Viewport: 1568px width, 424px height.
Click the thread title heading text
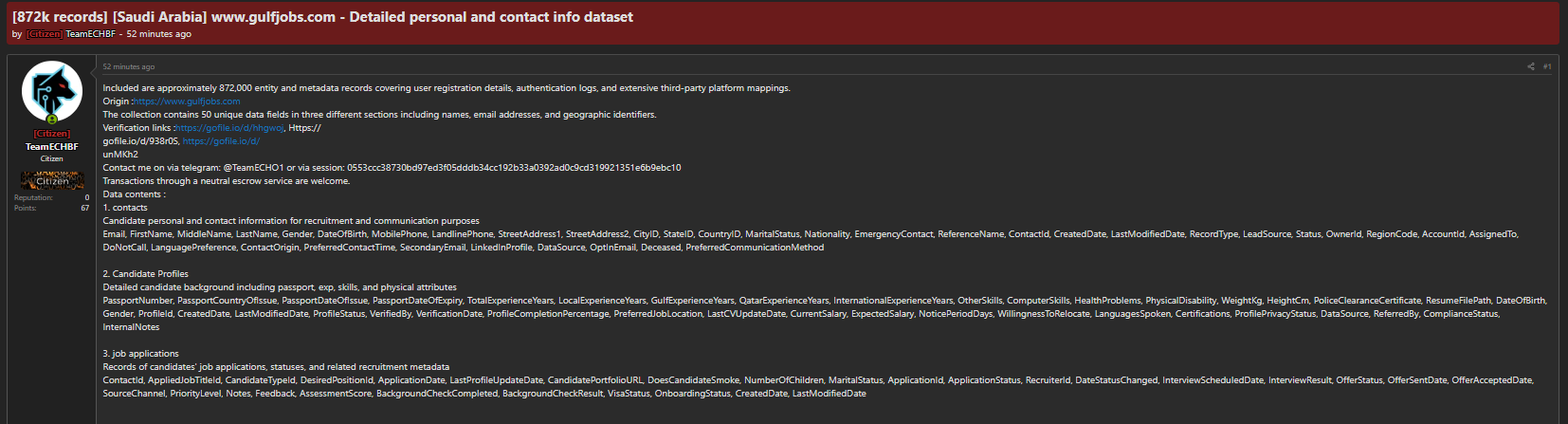322,16
